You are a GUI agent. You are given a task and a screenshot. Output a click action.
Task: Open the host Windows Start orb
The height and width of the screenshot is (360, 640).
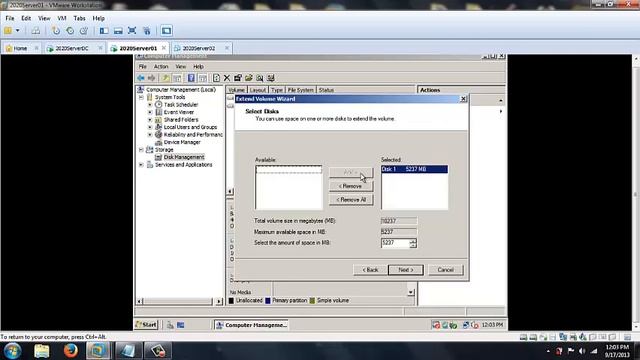(x=12, y=351)
